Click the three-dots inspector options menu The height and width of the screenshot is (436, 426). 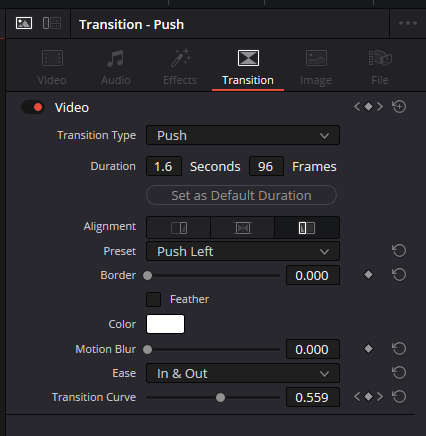coord(408,23)
